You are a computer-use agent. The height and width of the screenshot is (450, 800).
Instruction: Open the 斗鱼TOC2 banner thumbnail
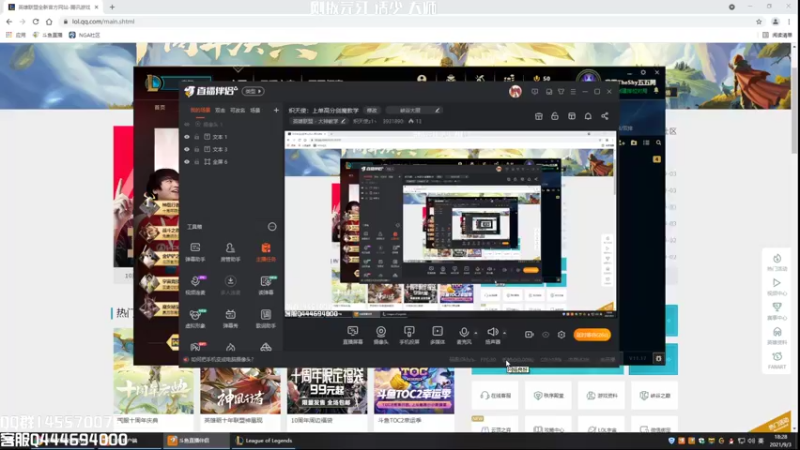414,390
